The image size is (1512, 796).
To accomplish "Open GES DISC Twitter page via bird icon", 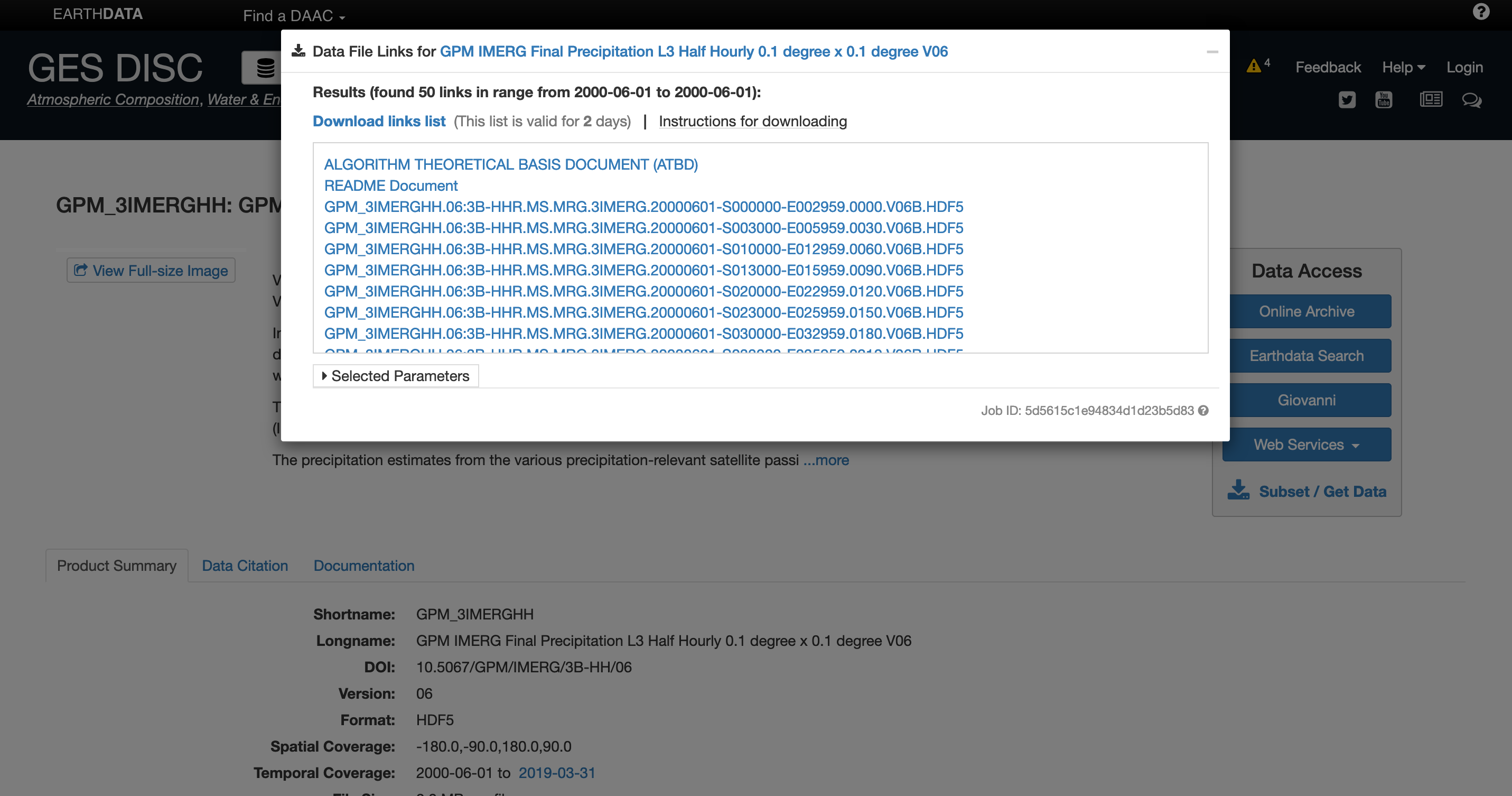I will (1347, 100).
